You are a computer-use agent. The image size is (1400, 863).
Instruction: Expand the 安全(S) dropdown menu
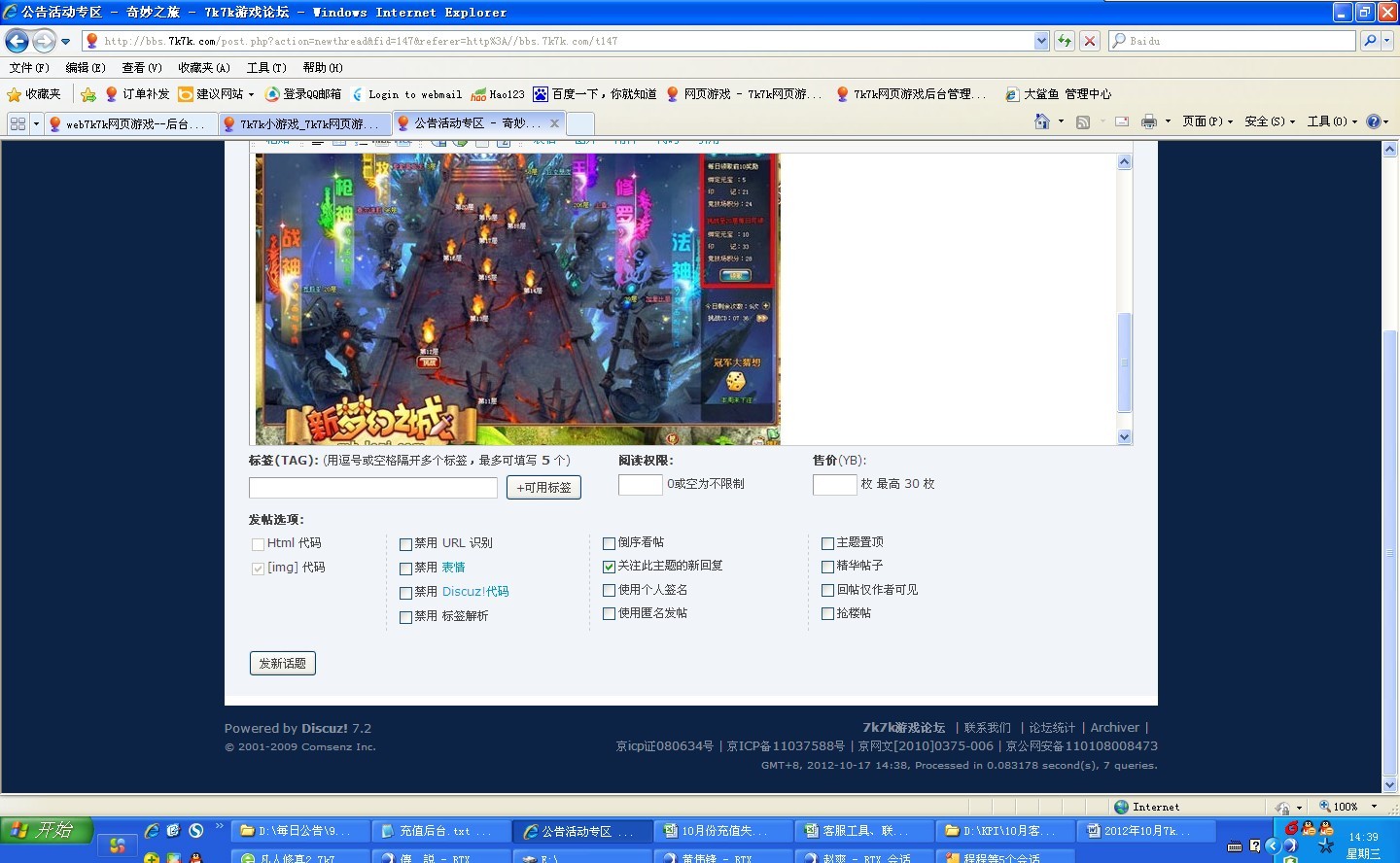(x=1269, y=121)
